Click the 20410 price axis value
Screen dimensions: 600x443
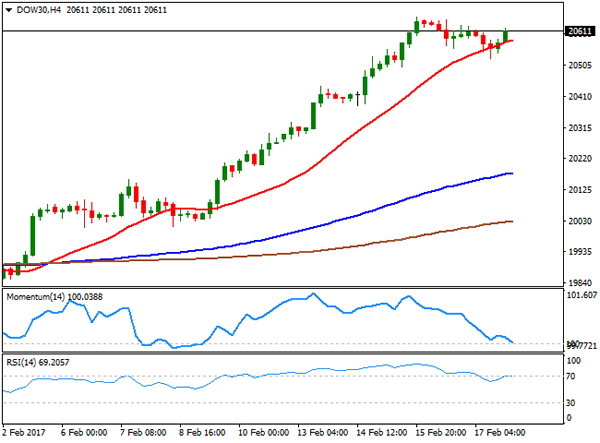tap(580, 97)
